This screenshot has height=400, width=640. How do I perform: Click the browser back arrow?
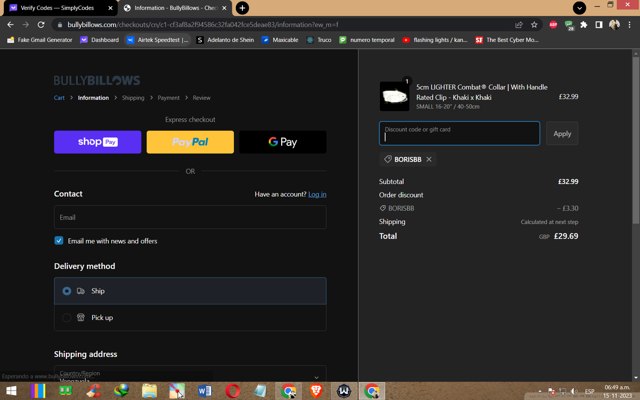pos(10,24)
